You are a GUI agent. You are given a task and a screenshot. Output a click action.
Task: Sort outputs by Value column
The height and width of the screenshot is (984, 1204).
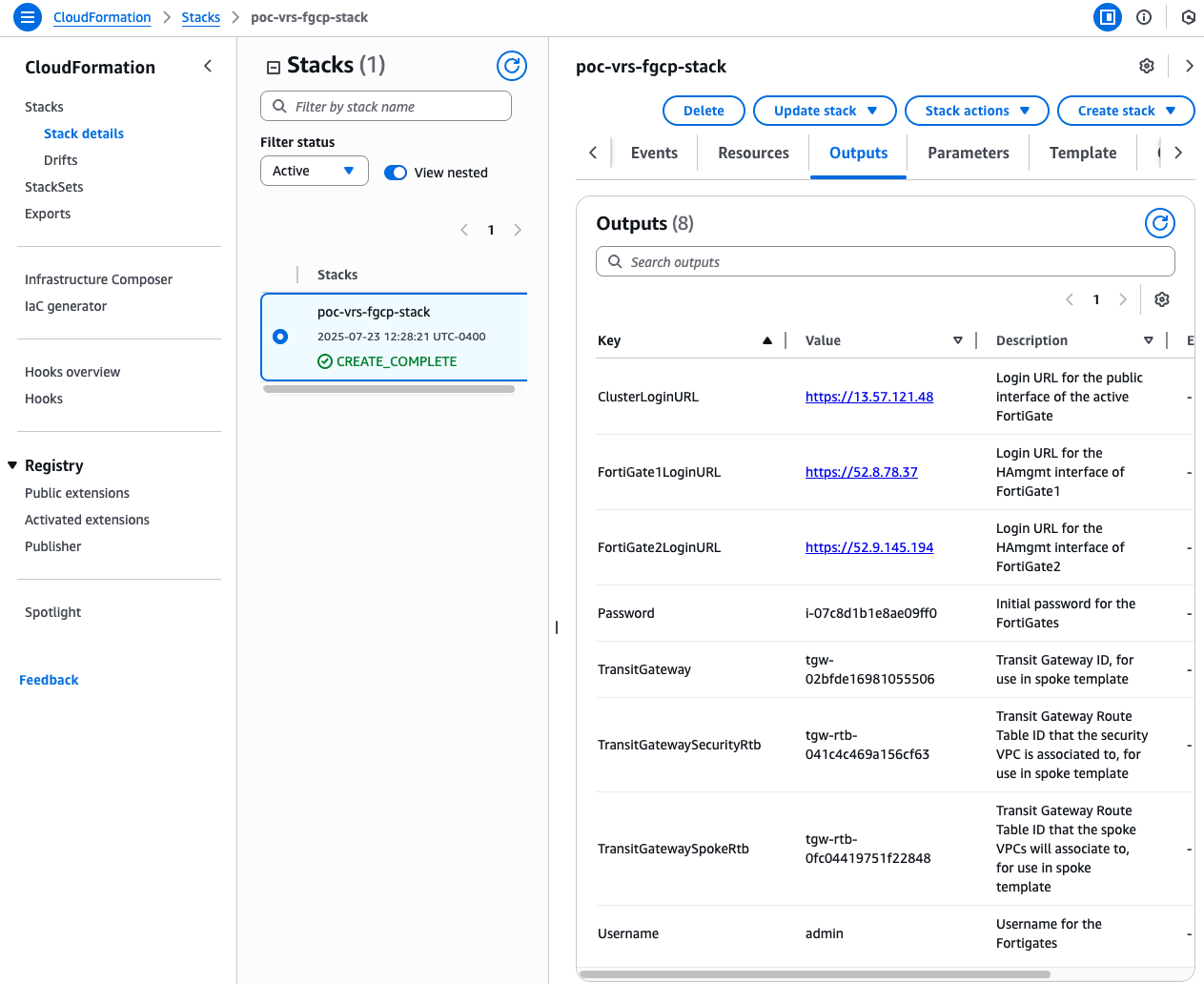pos(958,340)
